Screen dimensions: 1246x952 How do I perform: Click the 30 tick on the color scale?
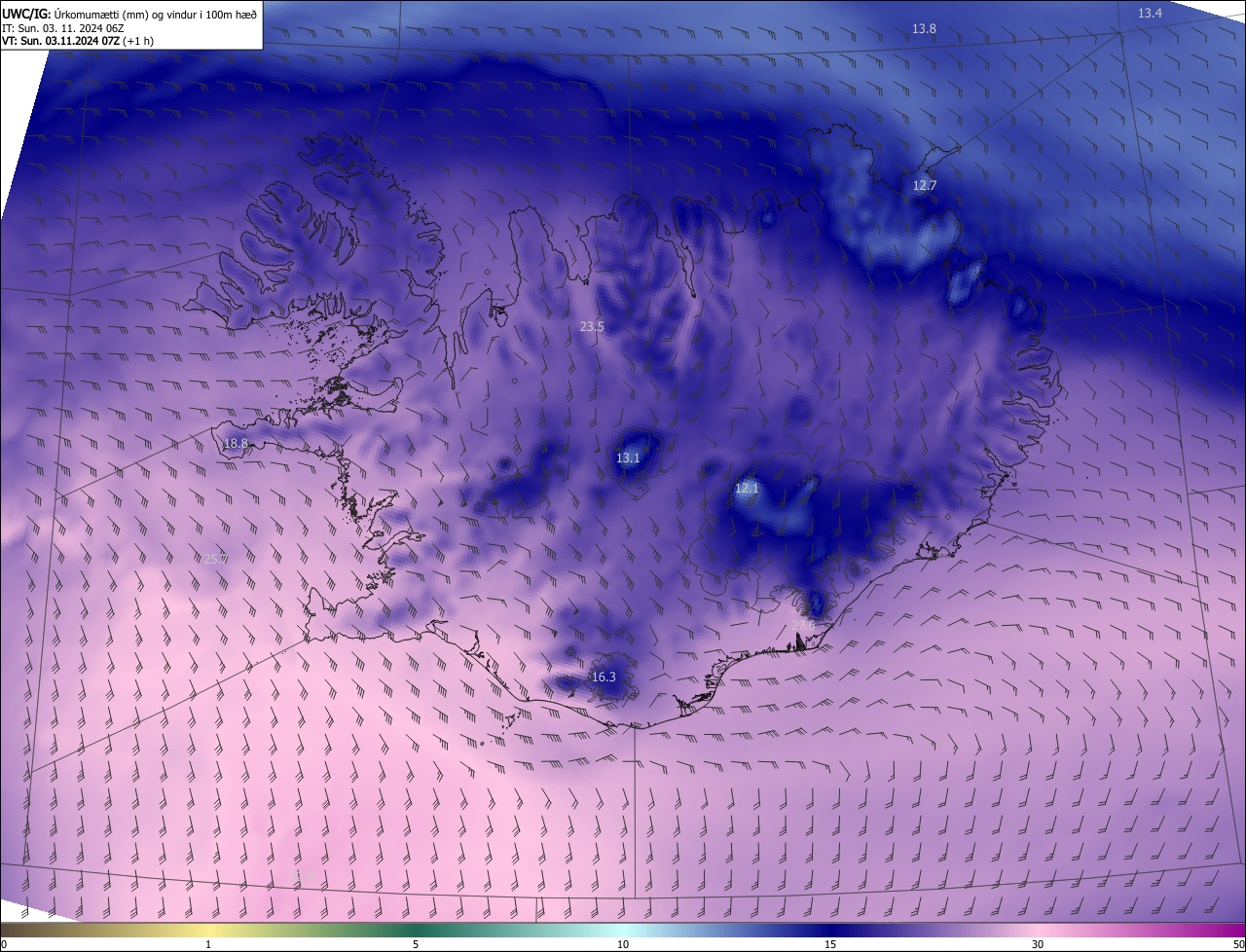(1038, 944)
